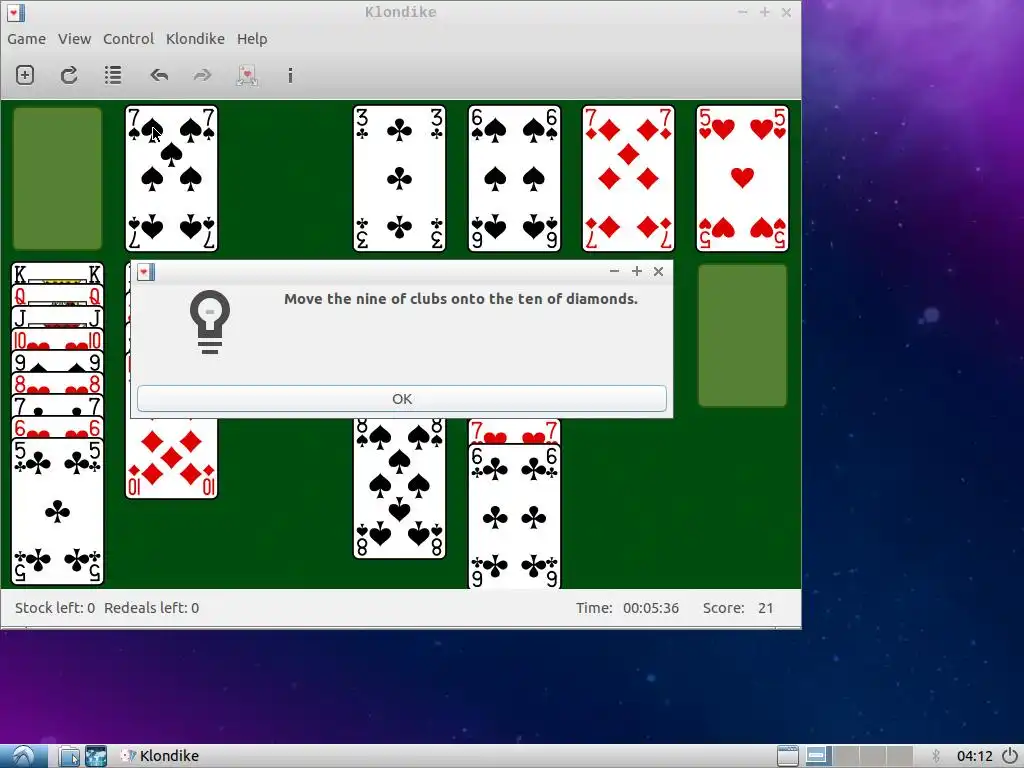This screenshot has height=768, width=1024.
Task: Select the five of clubs card
Action: point(57,511)
